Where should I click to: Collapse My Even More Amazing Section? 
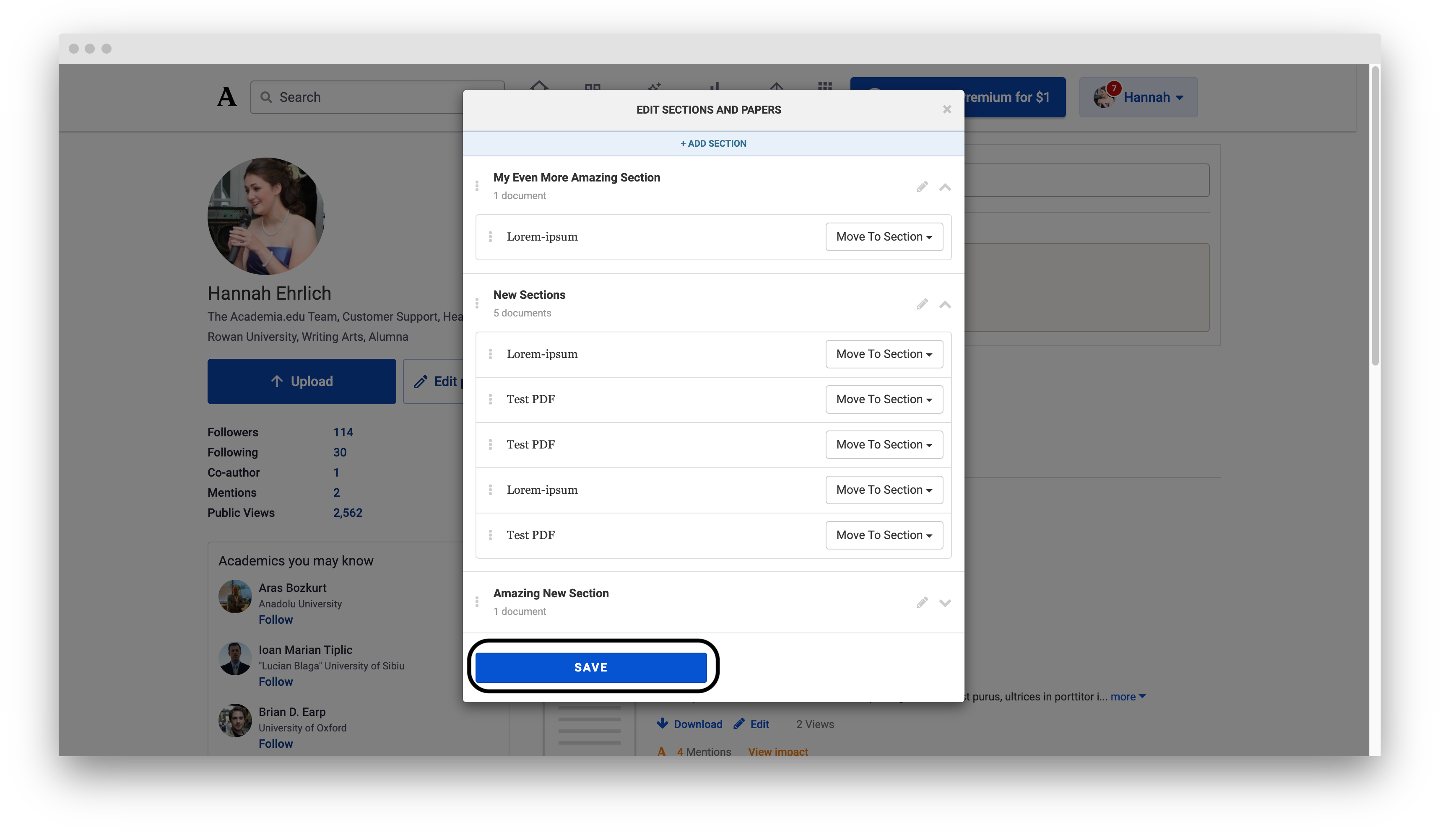pyautogui.click(x=945, y=187)
